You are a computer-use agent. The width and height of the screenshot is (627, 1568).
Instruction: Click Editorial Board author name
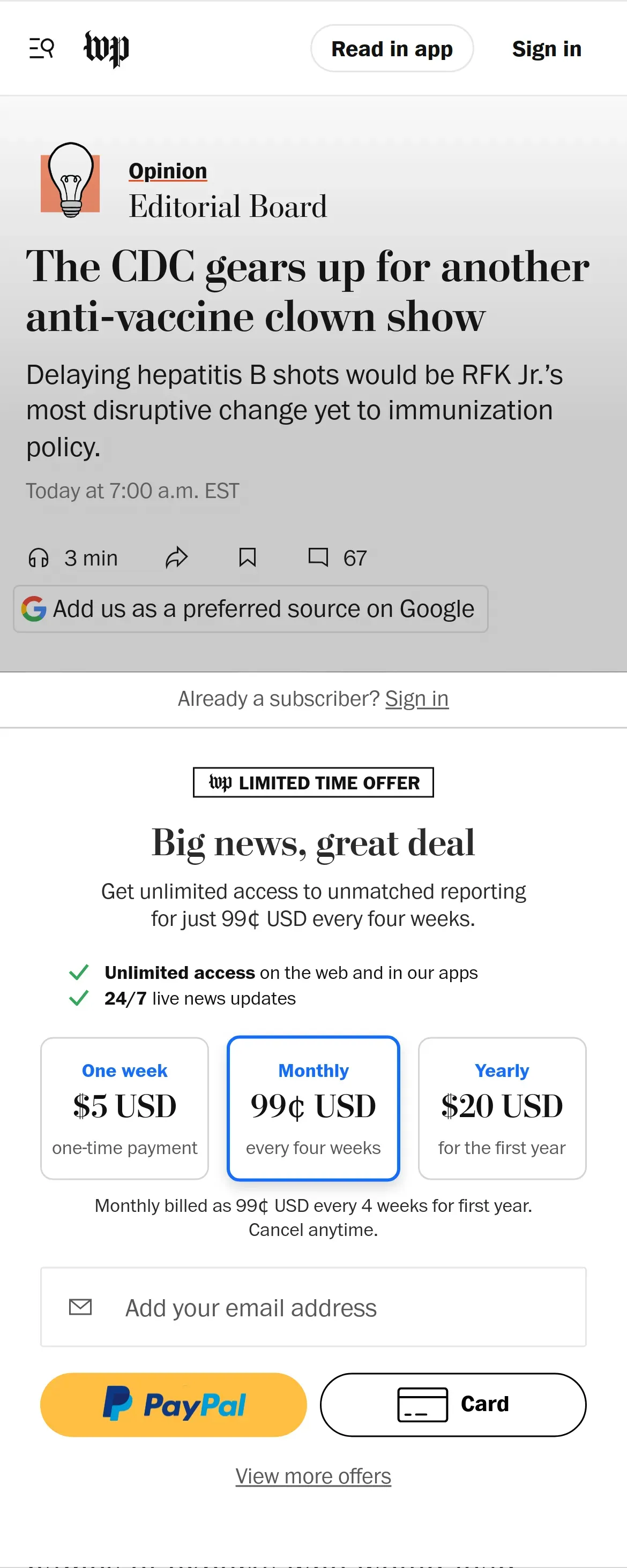coord(228,206)
